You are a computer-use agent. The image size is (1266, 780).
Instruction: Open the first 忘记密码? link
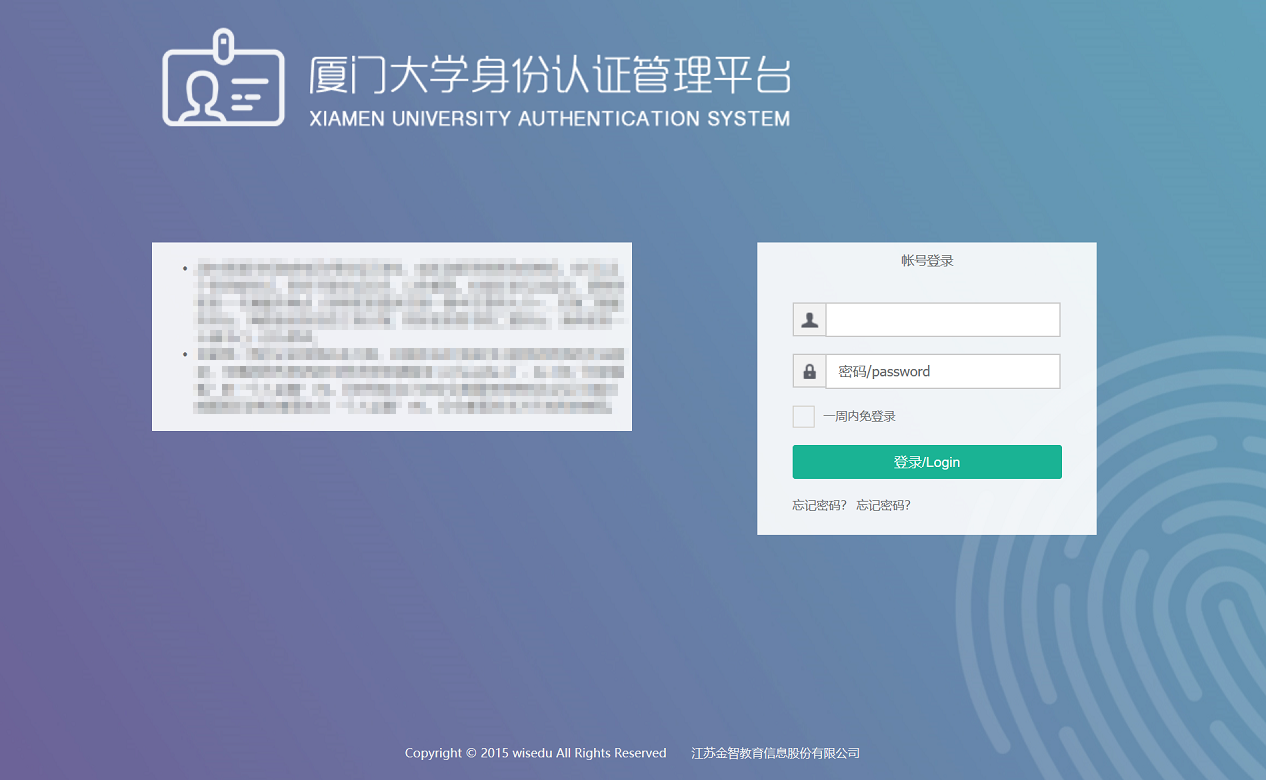(x=820, y=505)
